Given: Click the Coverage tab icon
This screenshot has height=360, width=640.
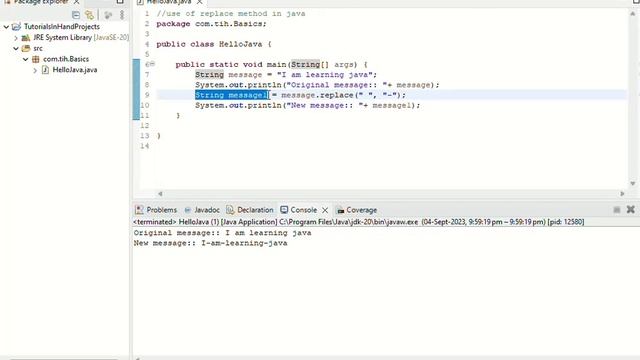Looking at the screenshot, I should 340,210.
